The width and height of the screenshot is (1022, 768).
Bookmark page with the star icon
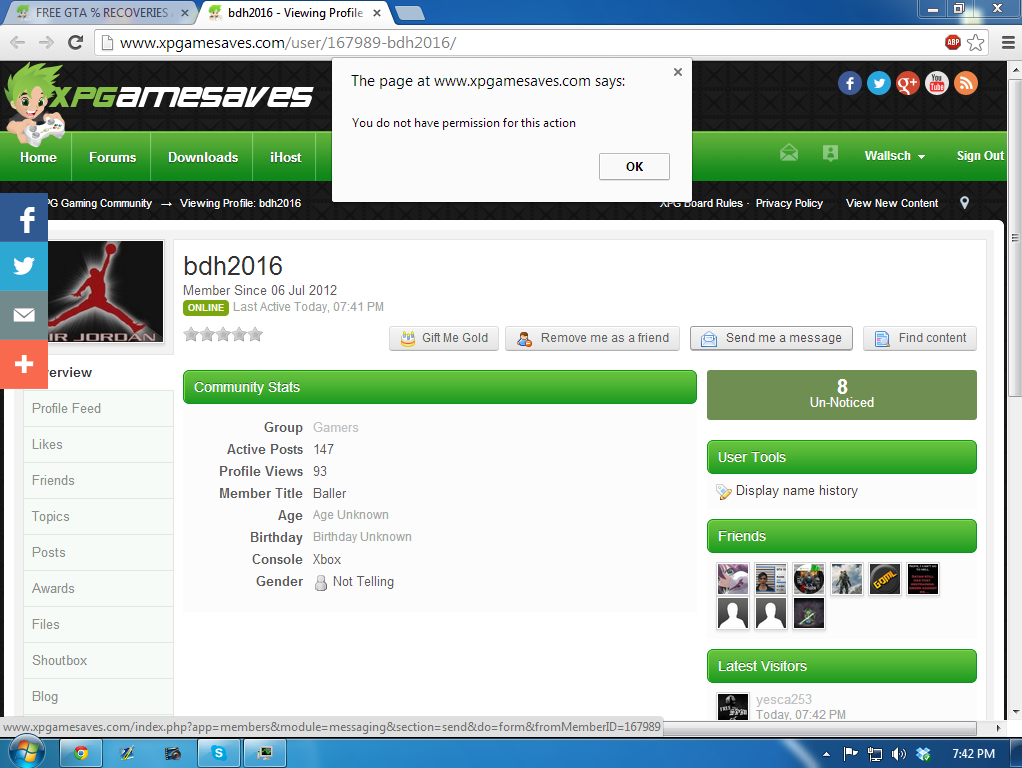click(976, 43)
